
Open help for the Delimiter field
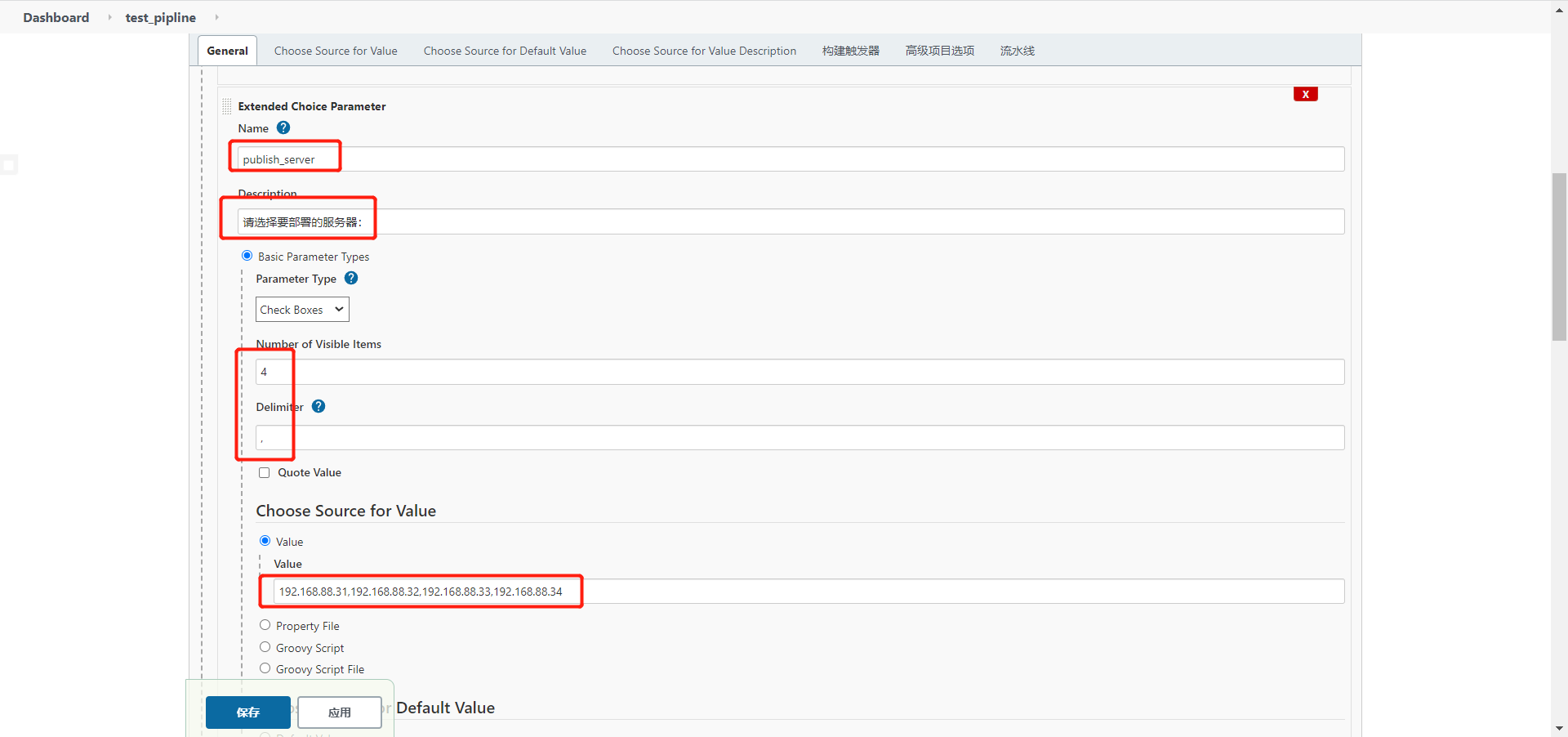318,406
